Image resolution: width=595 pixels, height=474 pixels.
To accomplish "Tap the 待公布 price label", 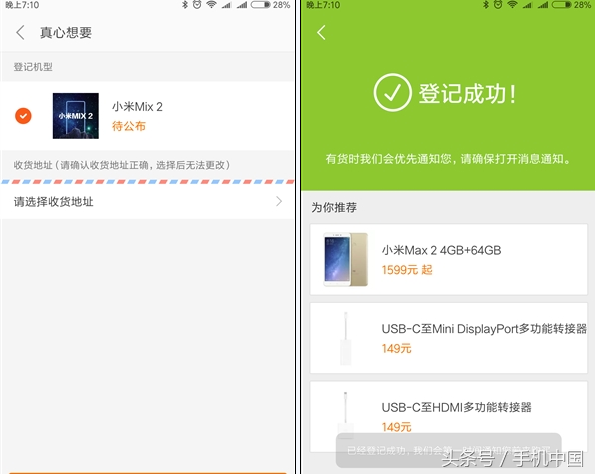I will 129,126.
